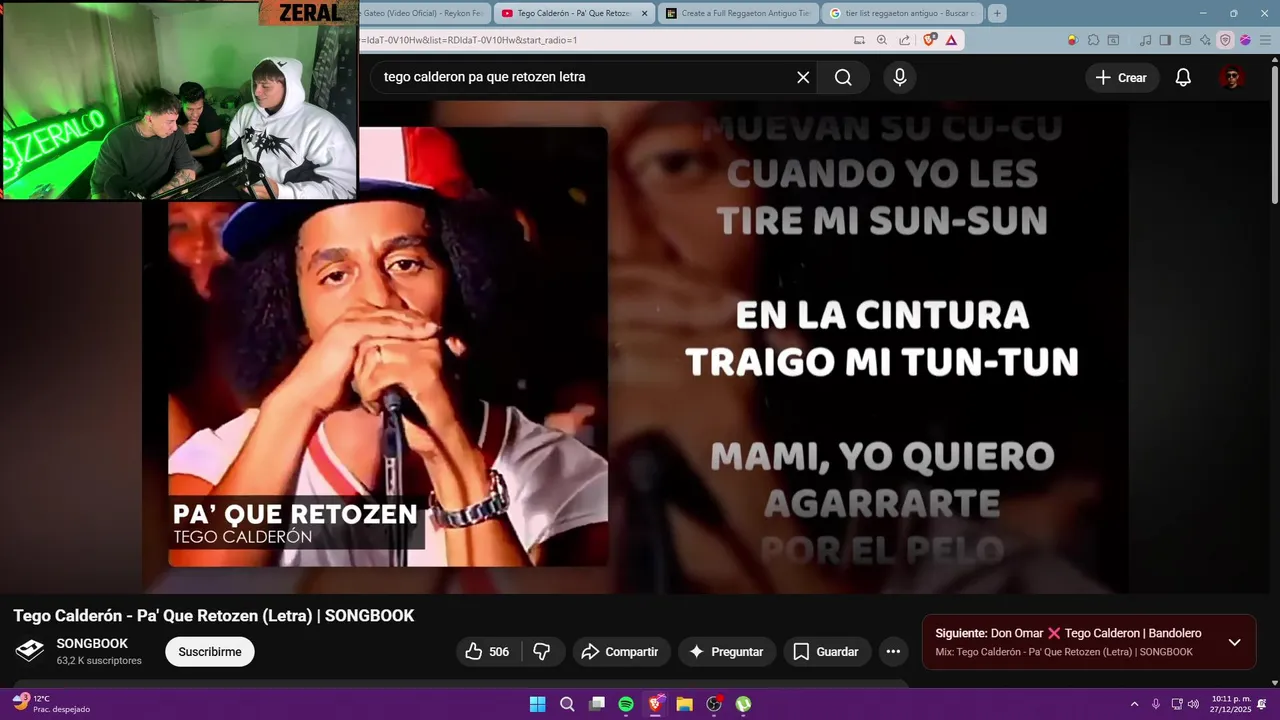Clear the YouTube search box text

point(803,77)
